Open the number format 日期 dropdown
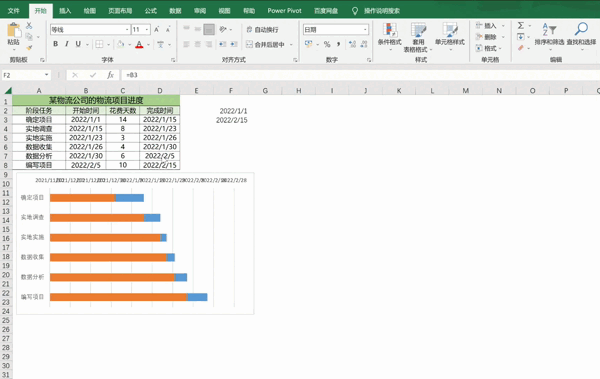The width and height of the screenshot is (600, 379). pyautogui.click(x=365, y=29)
